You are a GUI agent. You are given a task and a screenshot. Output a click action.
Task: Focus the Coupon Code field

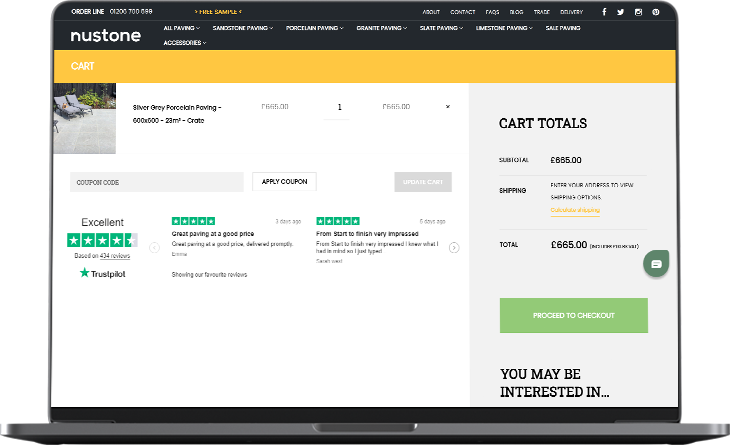coord(156,182)
